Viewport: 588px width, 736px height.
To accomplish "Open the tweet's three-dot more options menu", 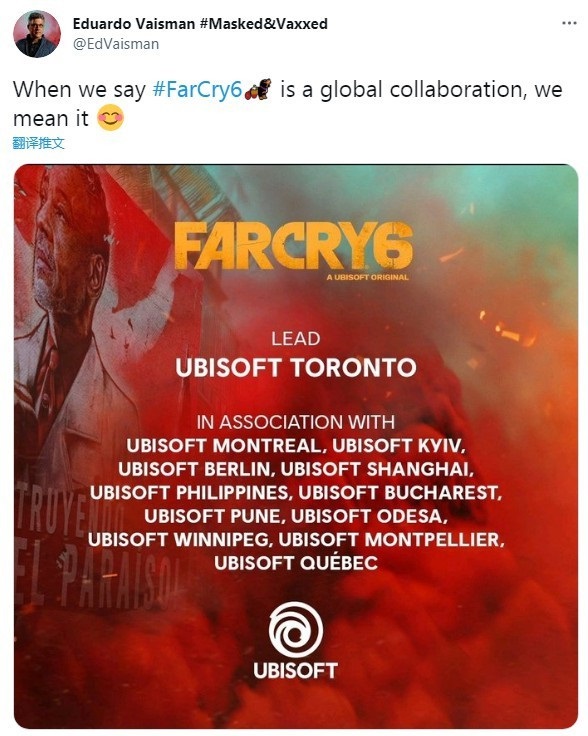I will coord(569,23).
